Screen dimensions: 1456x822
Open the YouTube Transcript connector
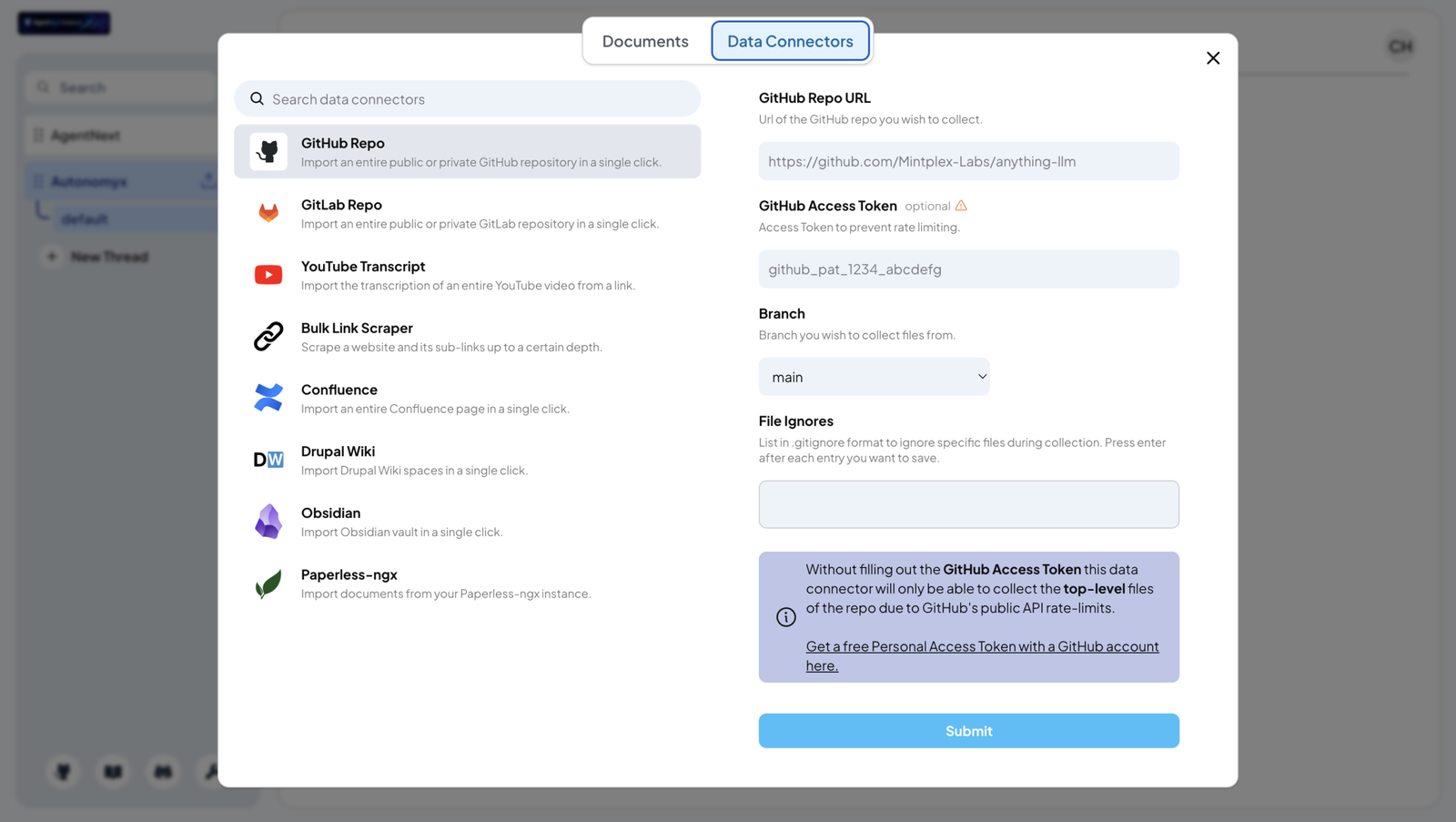467,274
